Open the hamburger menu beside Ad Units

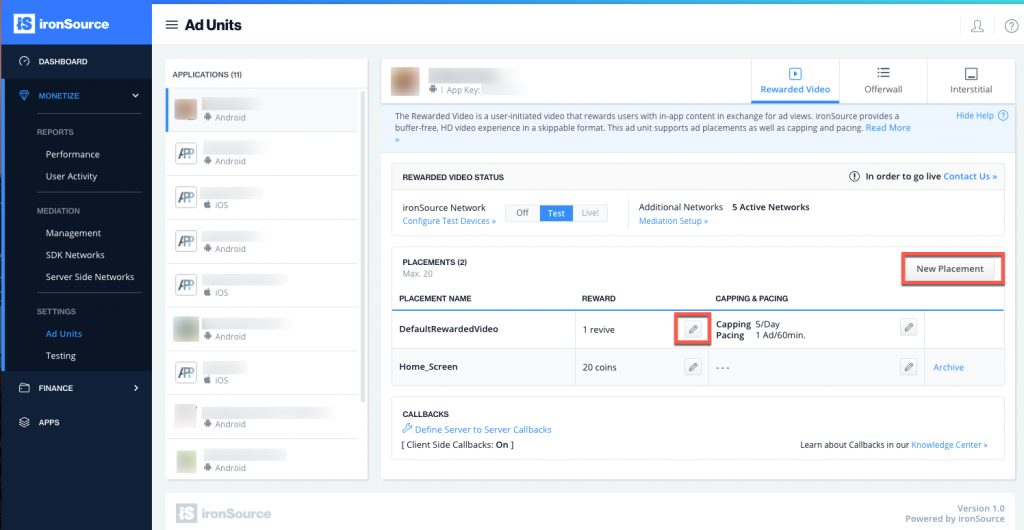point(172,25)
